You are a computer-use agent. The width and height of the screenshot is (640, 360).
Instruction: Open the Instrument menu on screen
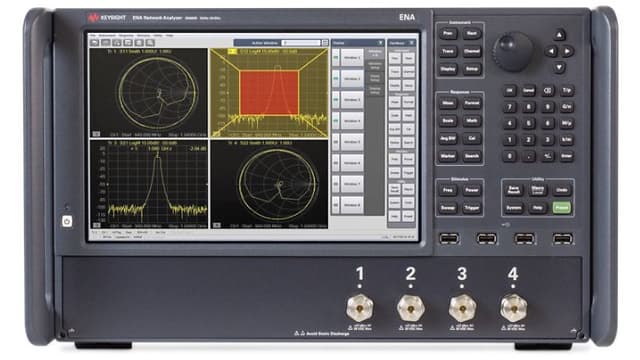107,36
